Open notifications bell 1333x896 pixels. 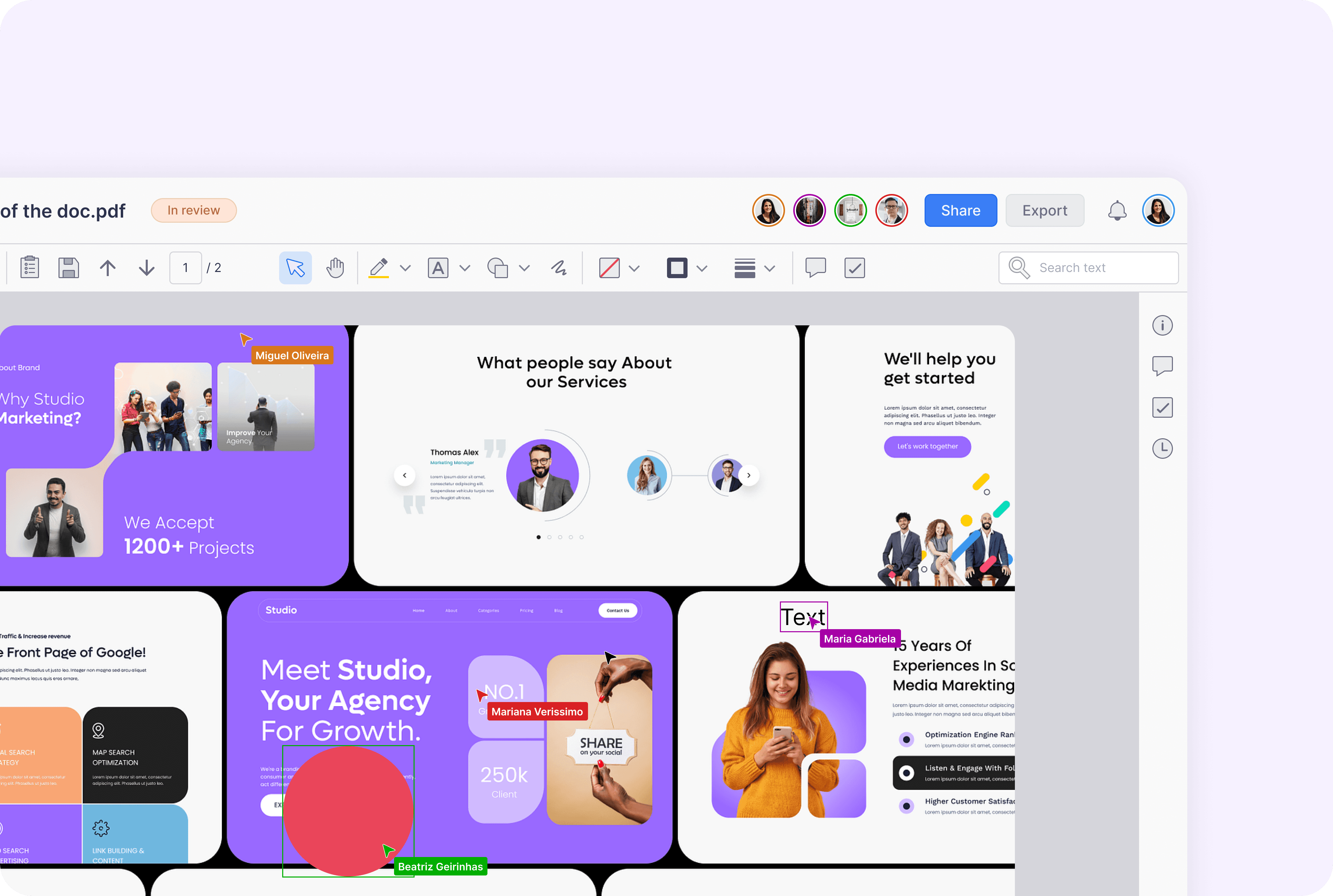pyautogui.click(x=1117, y=211)
